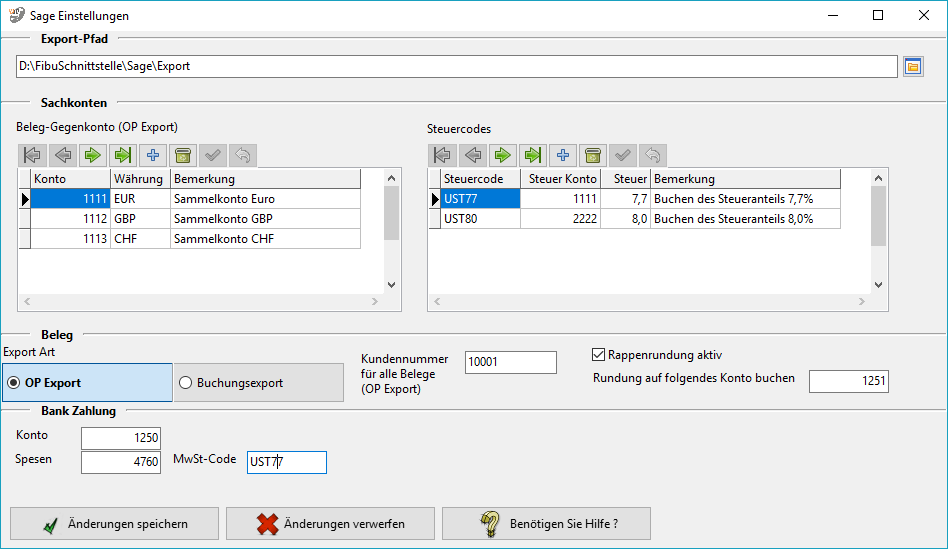Image resolution: width=948 pixels, height=549 pixels.
Task: Jump to last Steuercodes record
Action: click(x=533, y=155)
